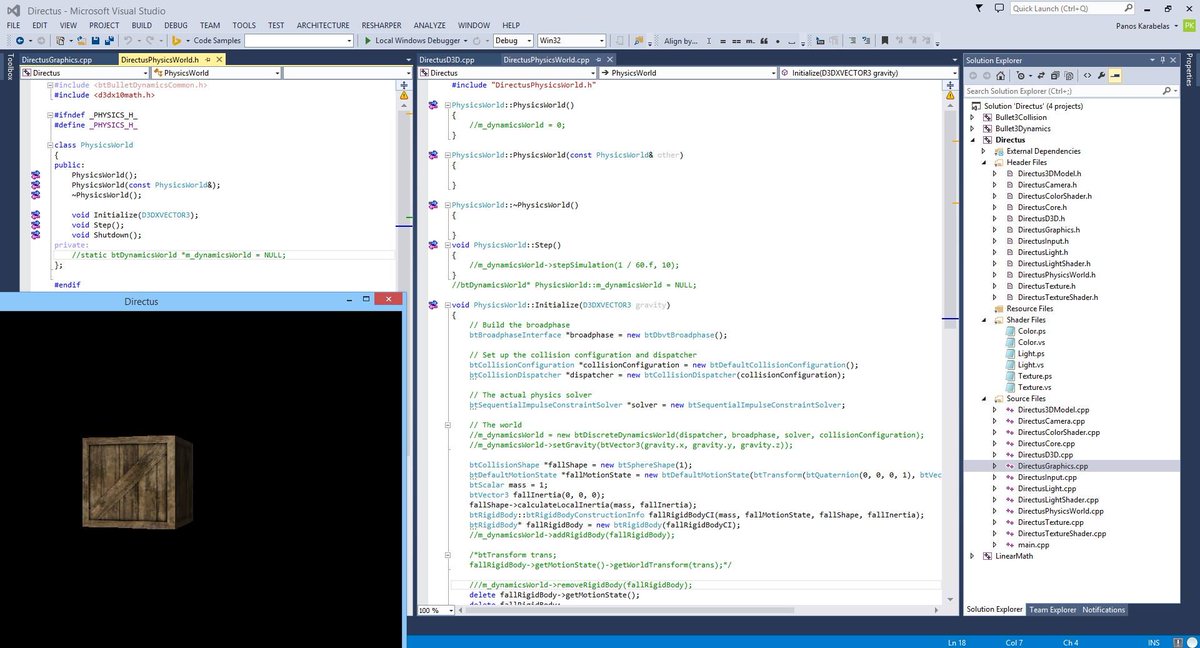1200x648 pixels.
Task: Expand the LinearMath project node
Action: click(x=973, y=556)
